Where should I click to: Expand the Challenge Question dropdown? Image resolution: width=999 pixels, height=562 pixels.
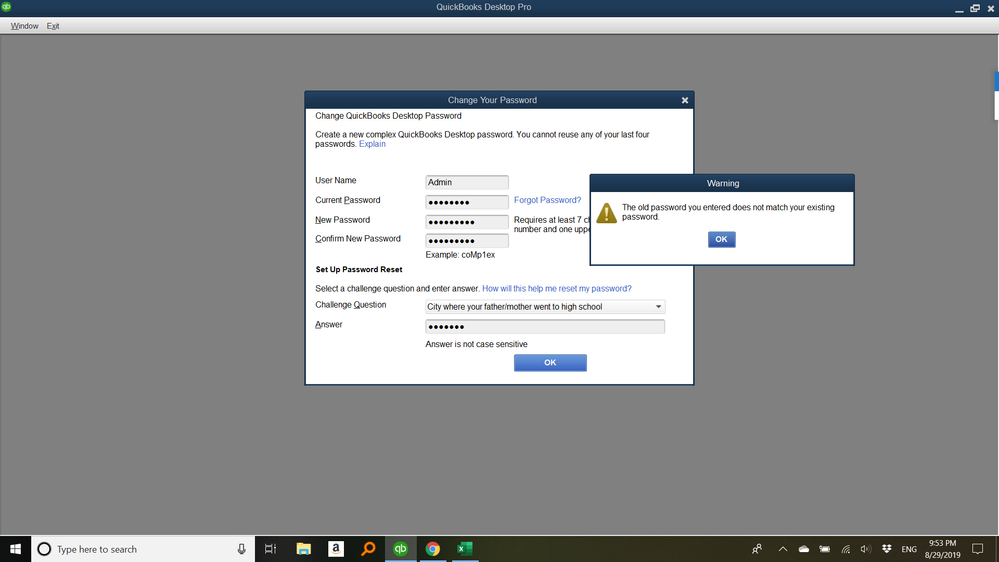pyautogui.click(x=658, y=306)
